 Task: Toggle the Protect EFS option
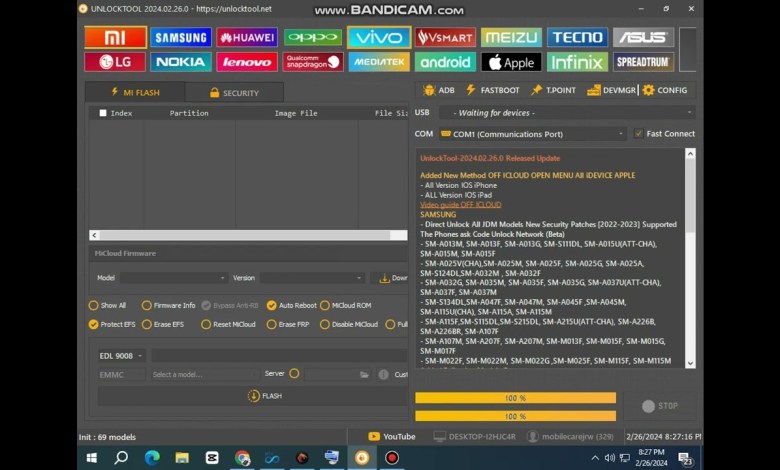[x=112, y=324]
